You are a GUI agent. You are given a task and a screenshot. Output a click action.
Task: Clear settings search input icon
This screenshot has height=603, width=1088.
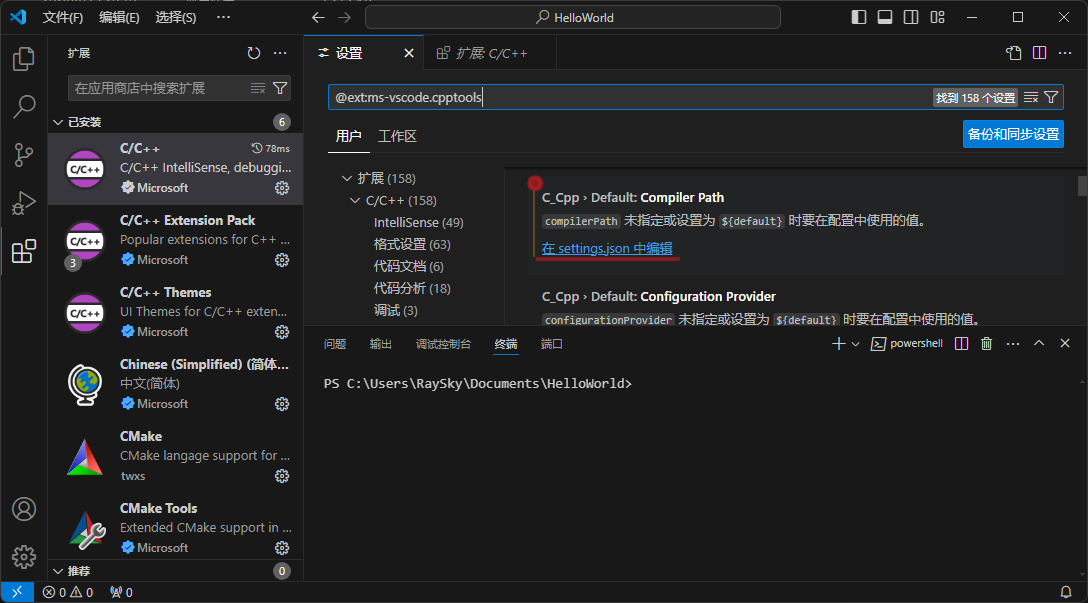(1031, 98)
